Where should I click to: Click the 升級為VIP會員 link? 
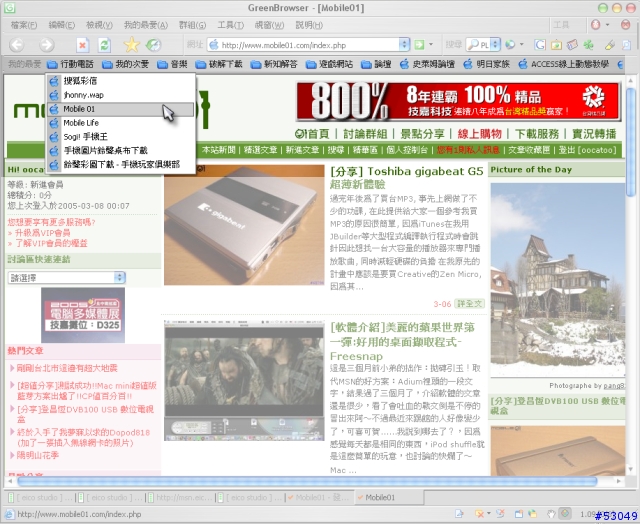42,233
